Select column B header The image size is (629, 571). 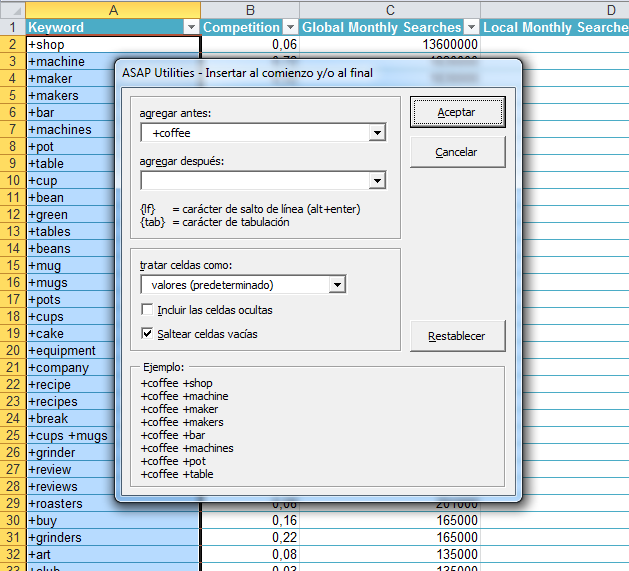tap(250, 10)
